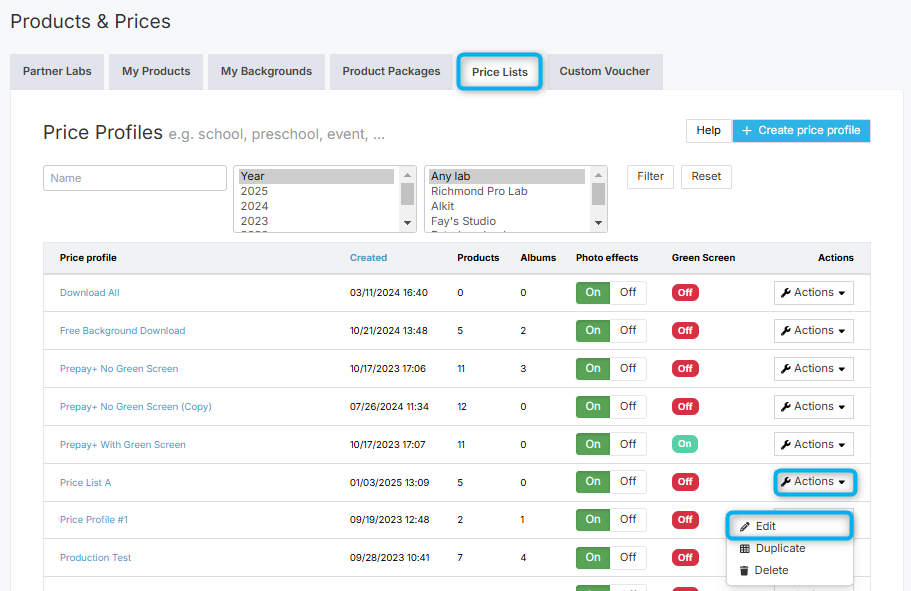Click Year list scroll-down arrow
The width and height of the screenshot is (911, 591).
tap(407, 223)
